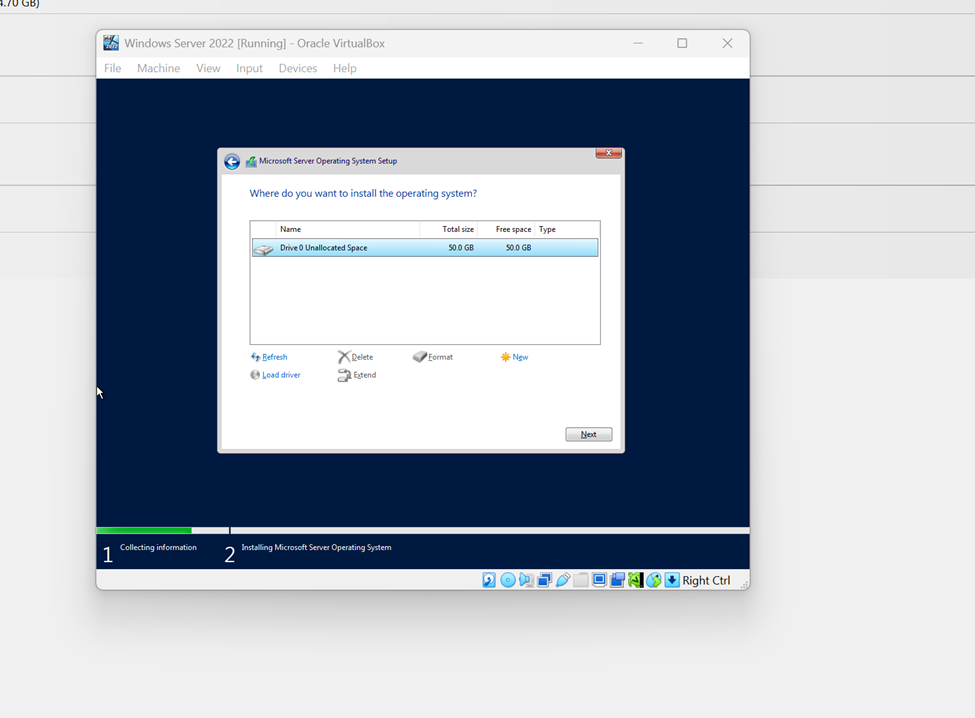Screen dimensions: 975x718
Task: Click the VirtualBox window title icon
Action: [111, 43]
